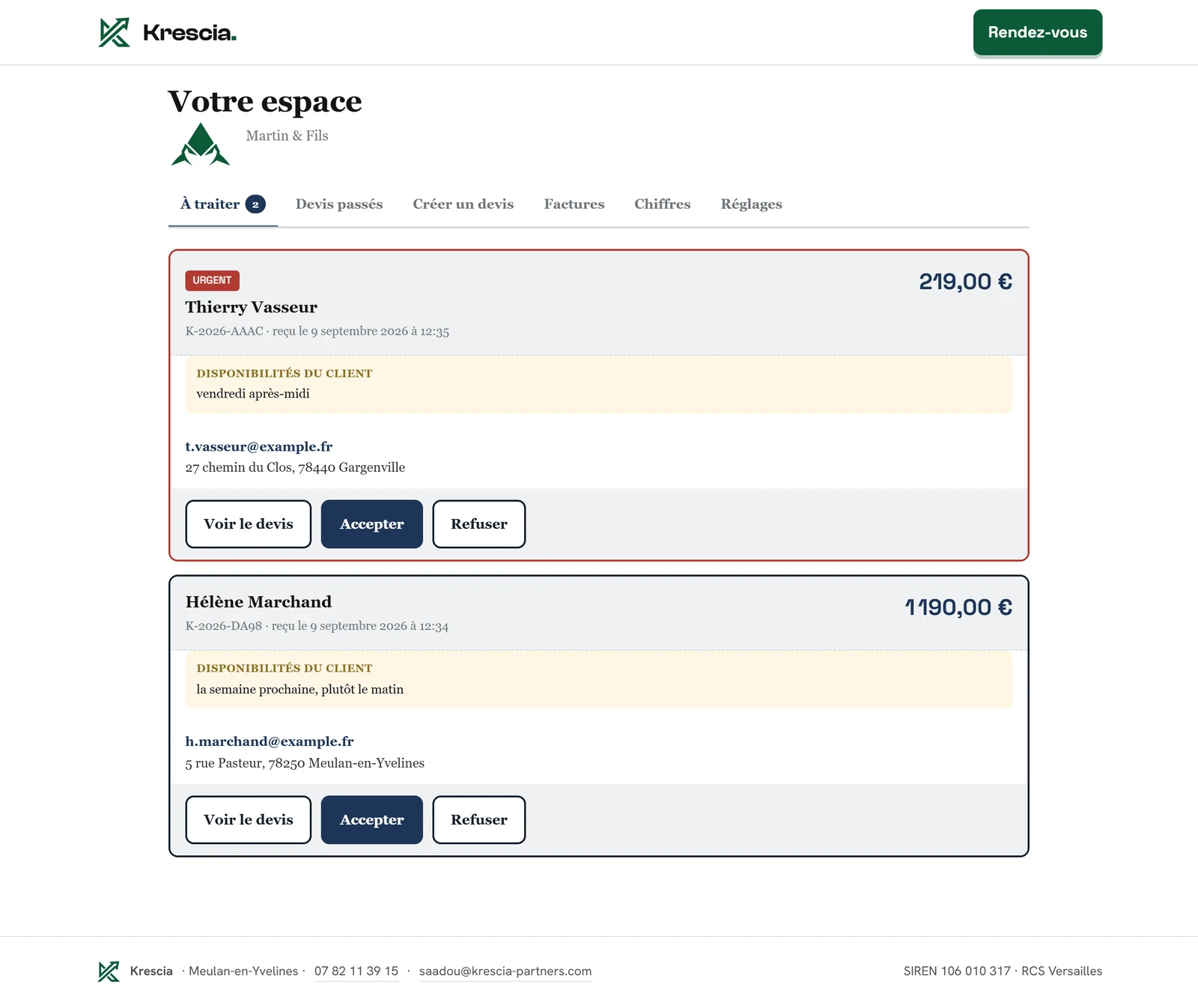Click reference K-2026-DA98 received line
Viewport: 1198px width, 1008px height.
coord(317,626)
